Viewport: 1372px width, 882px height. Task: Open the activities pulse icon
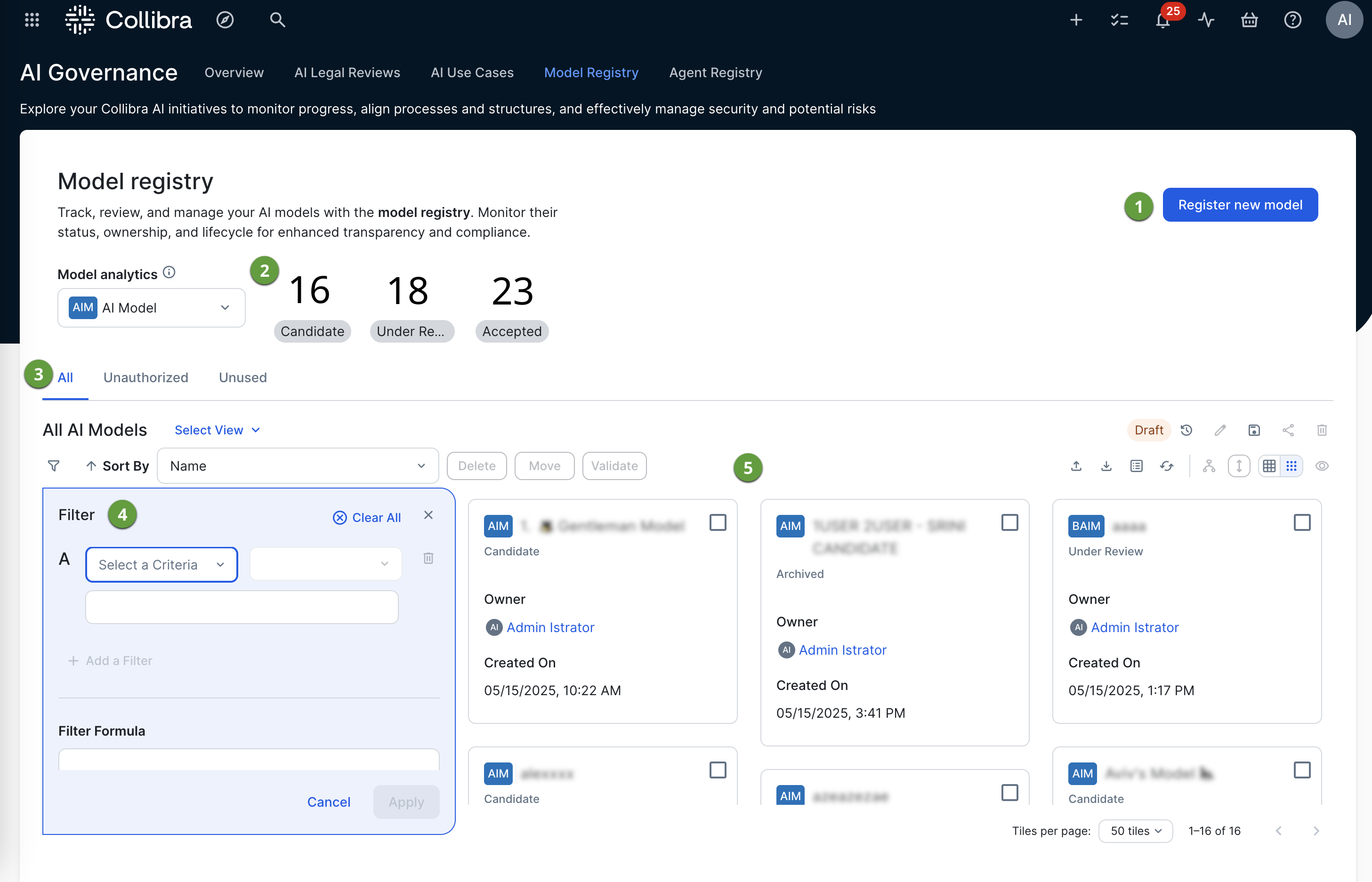click(x=1206, y=20)
